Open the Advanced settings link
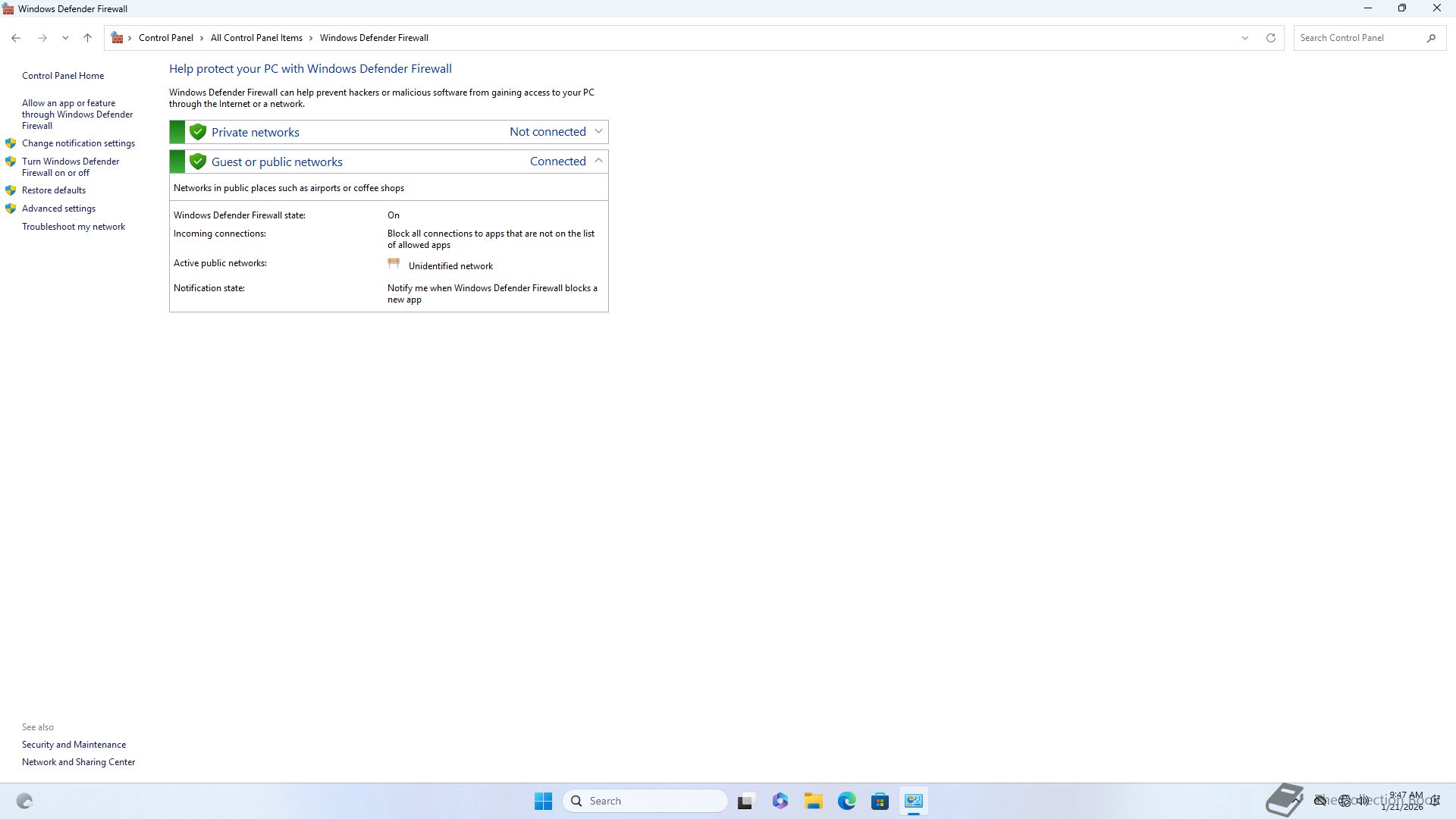 58,209
